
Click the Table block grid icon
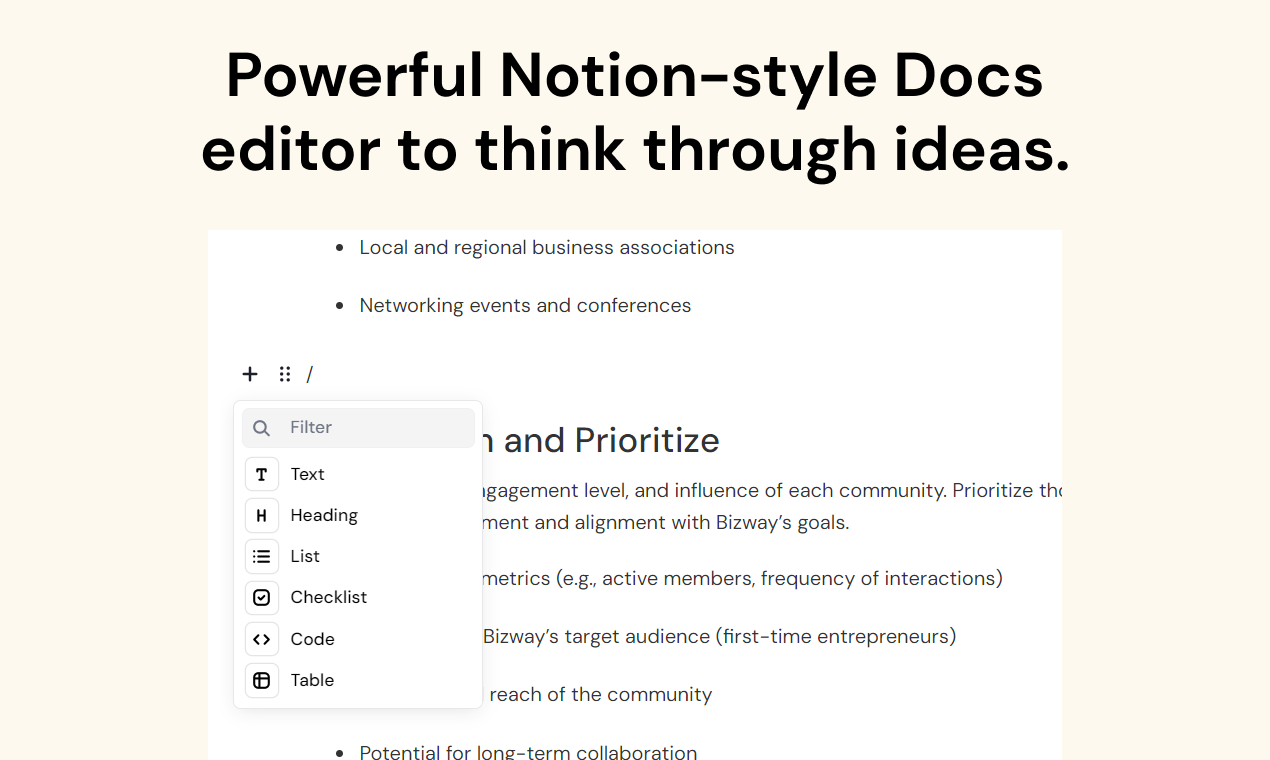(x=262, y=680)
